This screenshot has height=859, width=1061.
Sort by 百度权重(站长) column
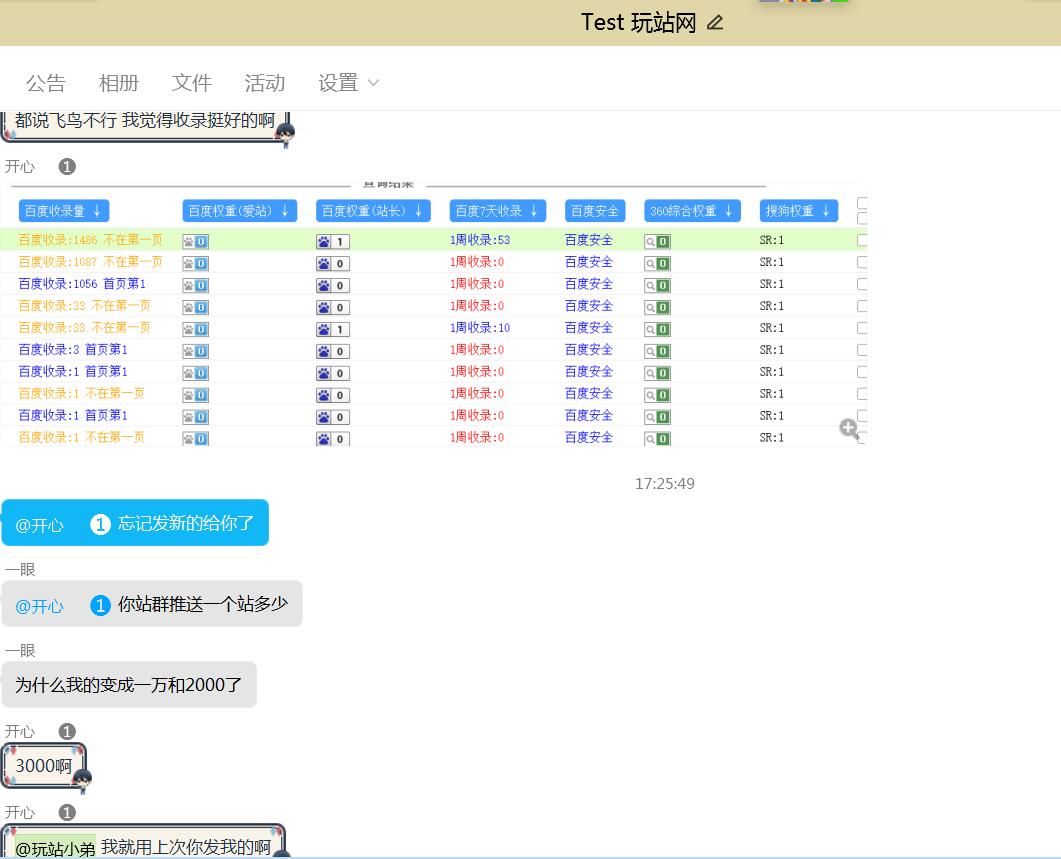click(373, 211)
